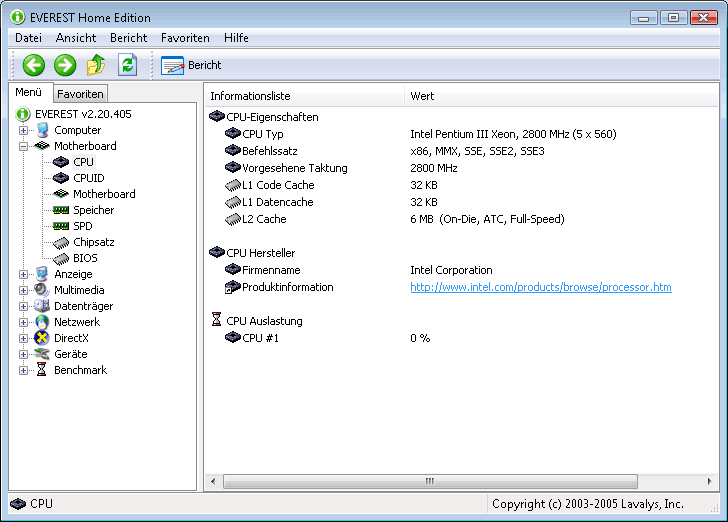Expand the Netzwerk tree node
The width and height of the screenshot is (728, 522).
click(x=23, y=322)
